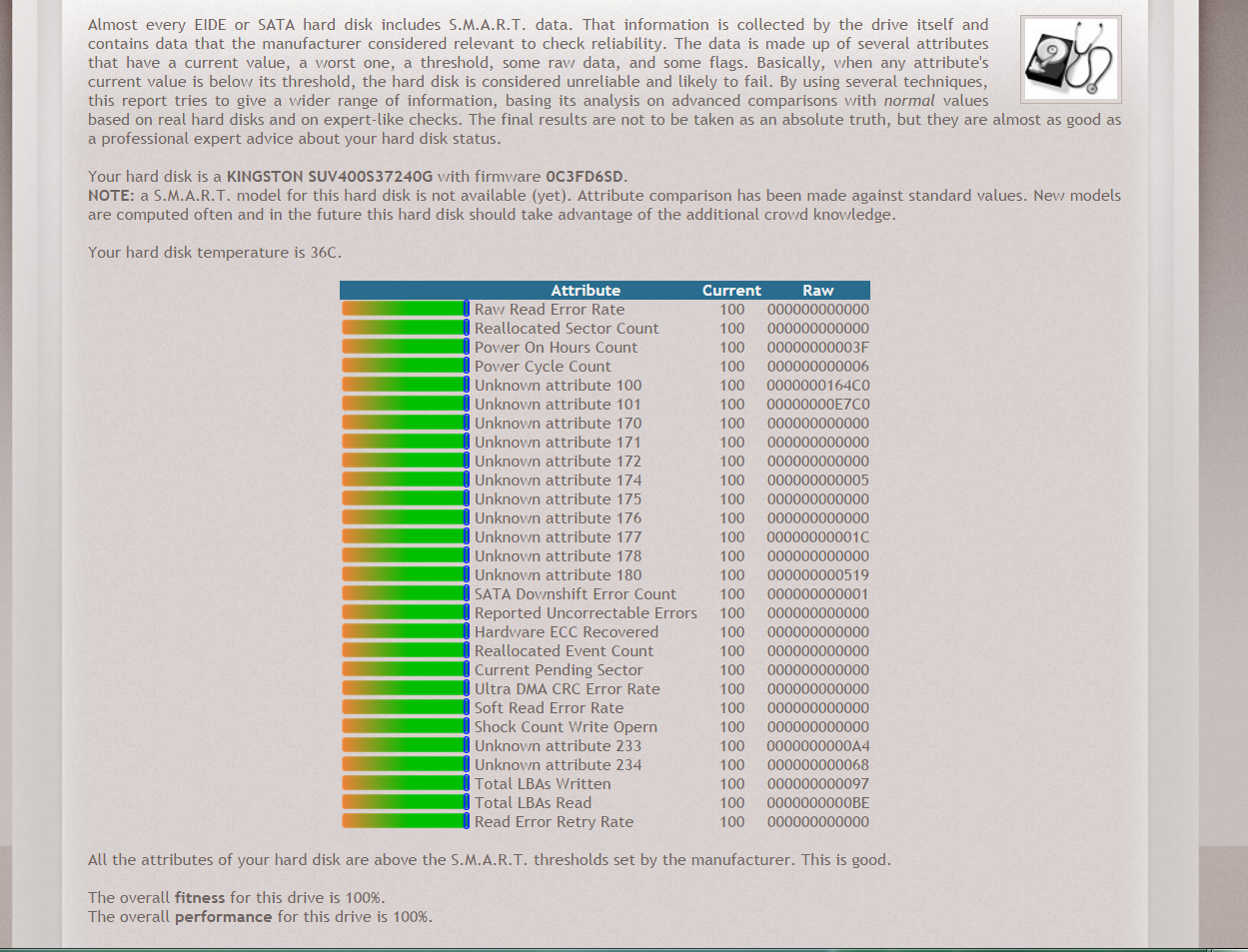Click the Hardware ECC Recovered health bar
Viewport: 1248px width, 952px height.
pos(406,632)
